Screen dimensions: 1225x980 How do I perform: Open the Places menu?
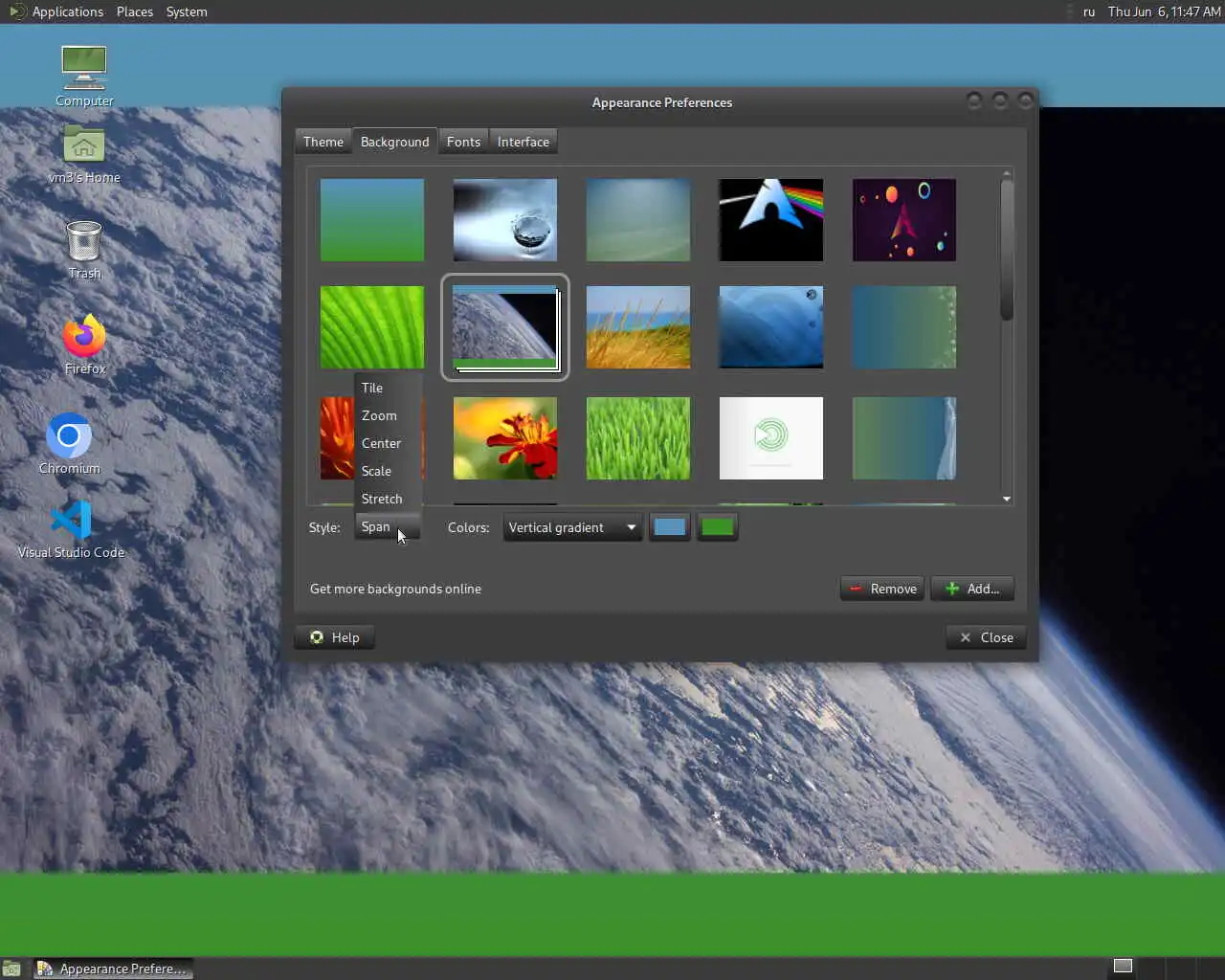(135, 11)
